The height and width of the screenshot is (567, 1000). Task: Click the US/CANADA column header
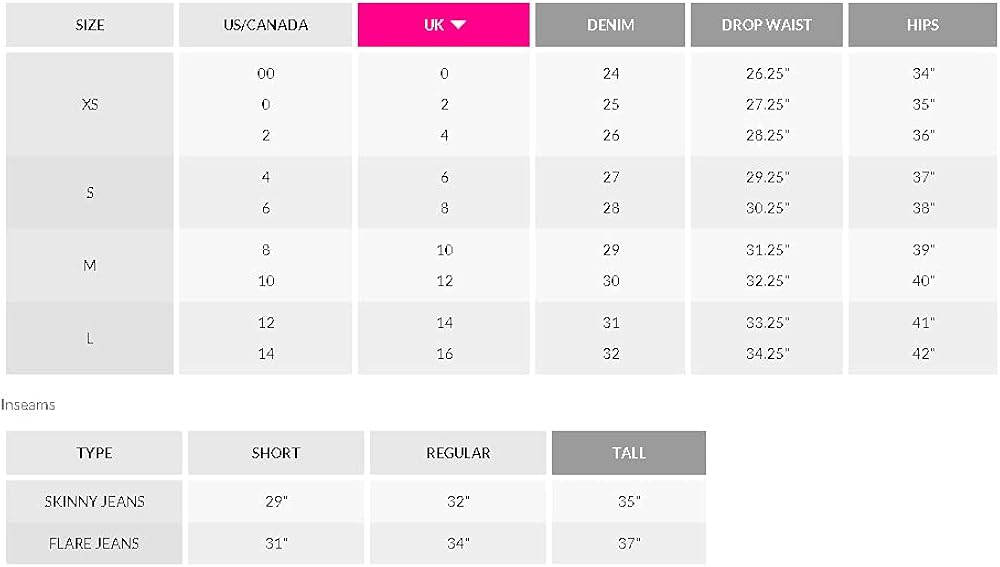[x=265, y=25]
